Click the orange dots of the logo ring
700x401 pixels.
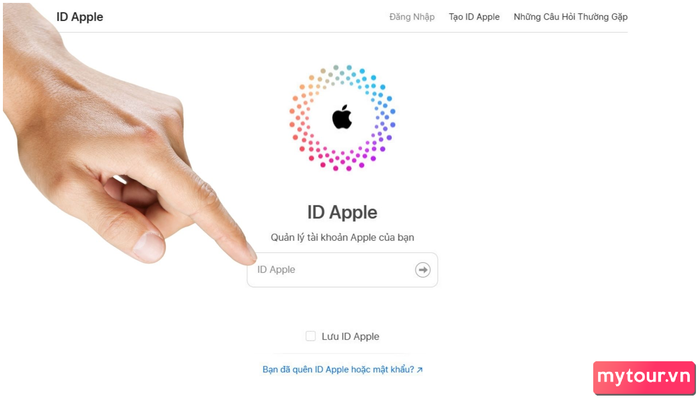coord(304,96)
